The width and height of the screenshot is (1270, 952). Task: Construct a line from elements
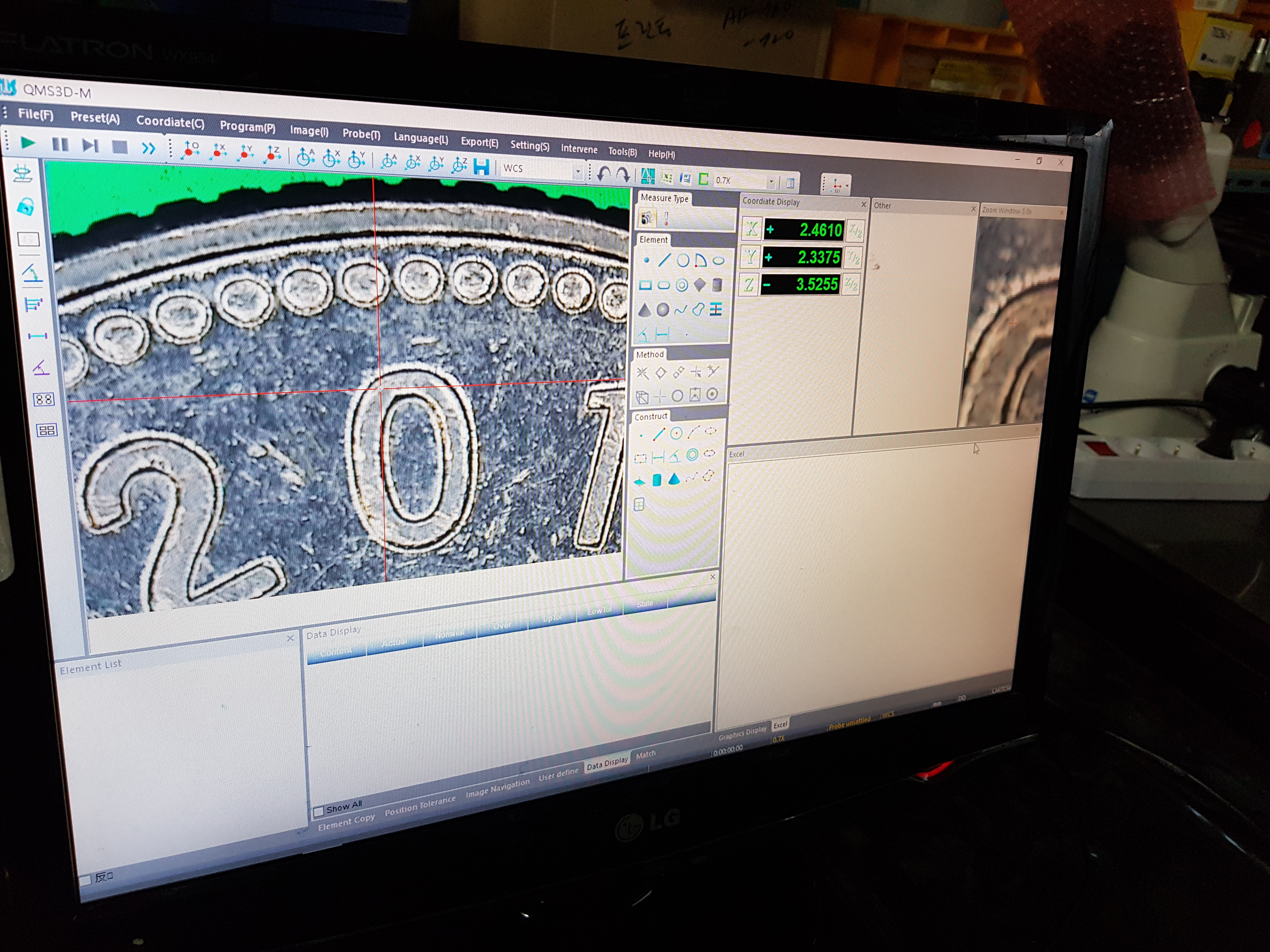pos(658,433)
